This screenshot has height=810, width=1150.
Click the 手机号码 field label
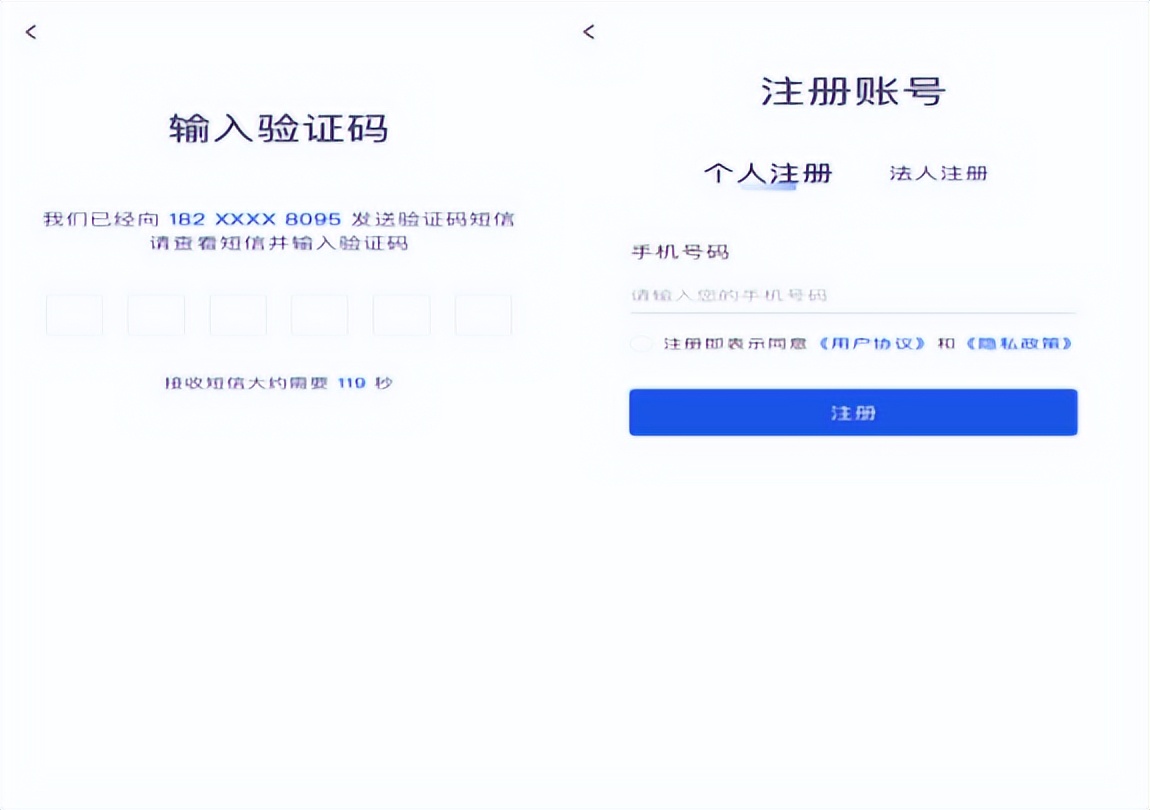click(679, 252)
